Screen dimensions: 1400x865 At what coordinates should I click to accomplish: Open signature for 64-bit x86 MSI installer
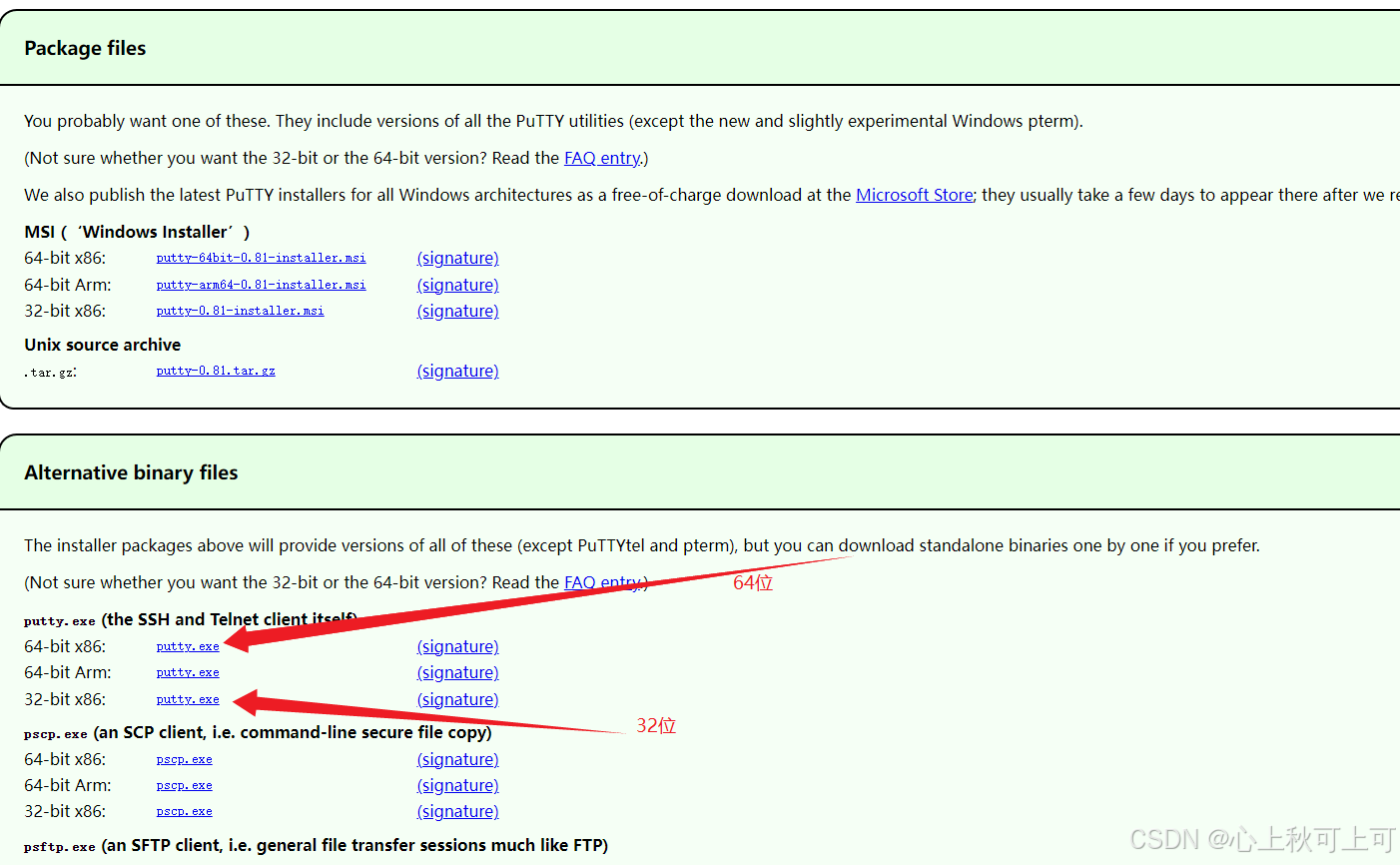pyautogui.click(x=457, y=258)
